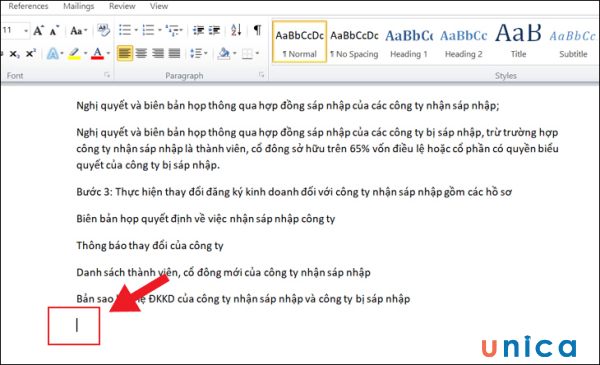The height and width of the screenshot is (365, 600).
Task: Click the Change Case Aa button
Action: tap(78, 31)
